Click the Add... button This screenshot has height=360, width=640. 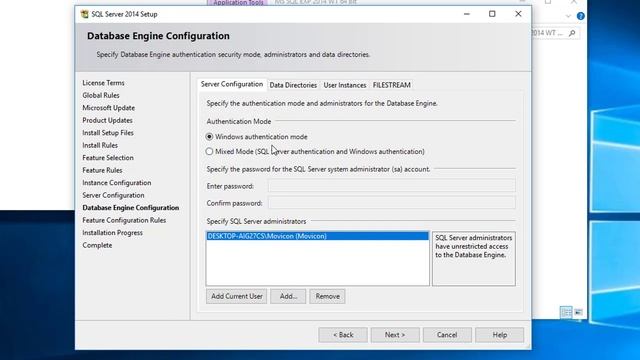point(288,296)
